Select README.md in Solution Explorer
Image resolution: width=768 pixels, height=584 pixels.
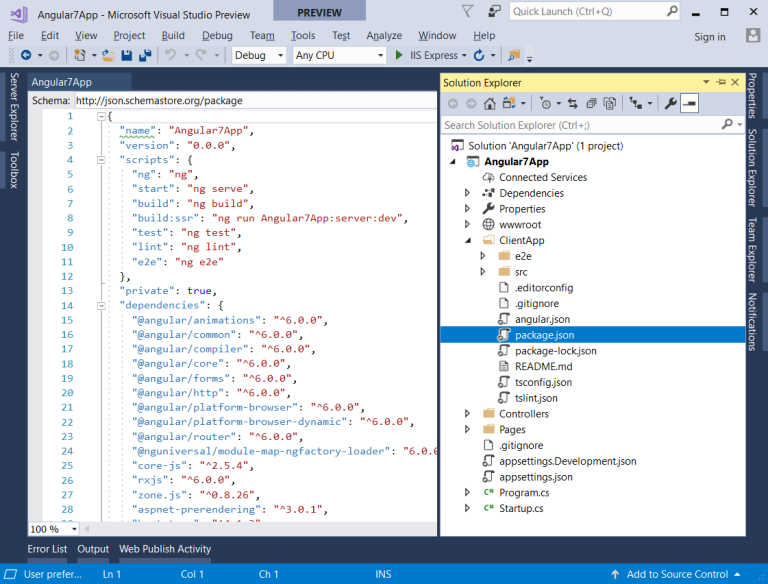(543, 366)
